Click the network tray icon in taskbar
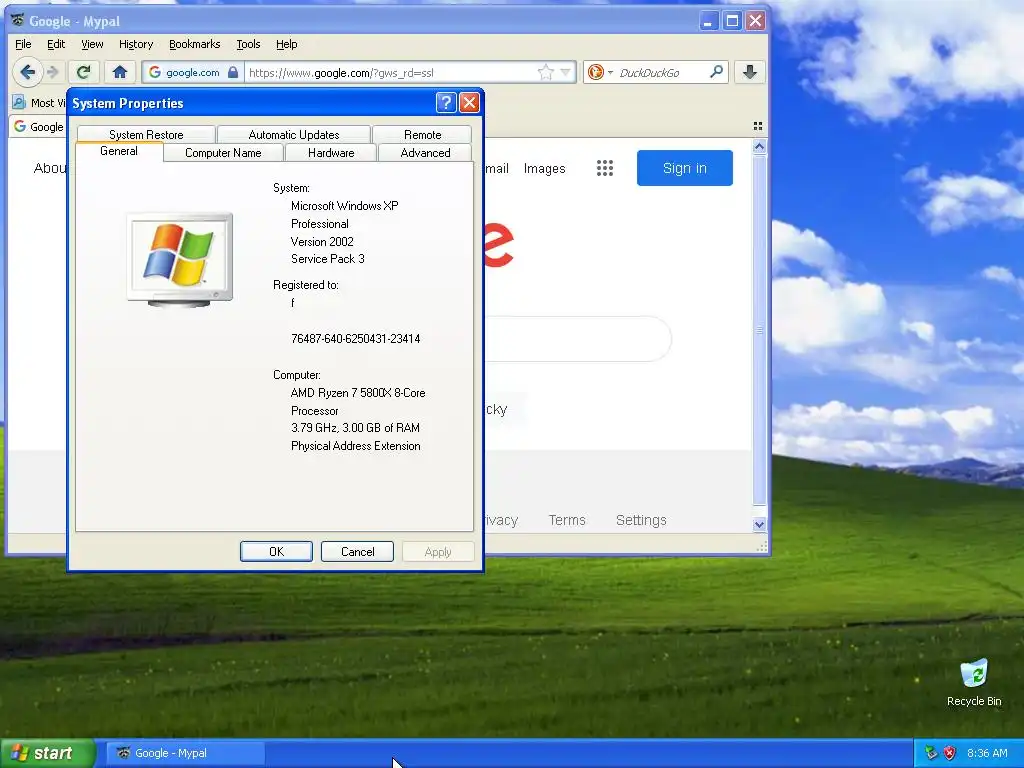 (931, 753)
